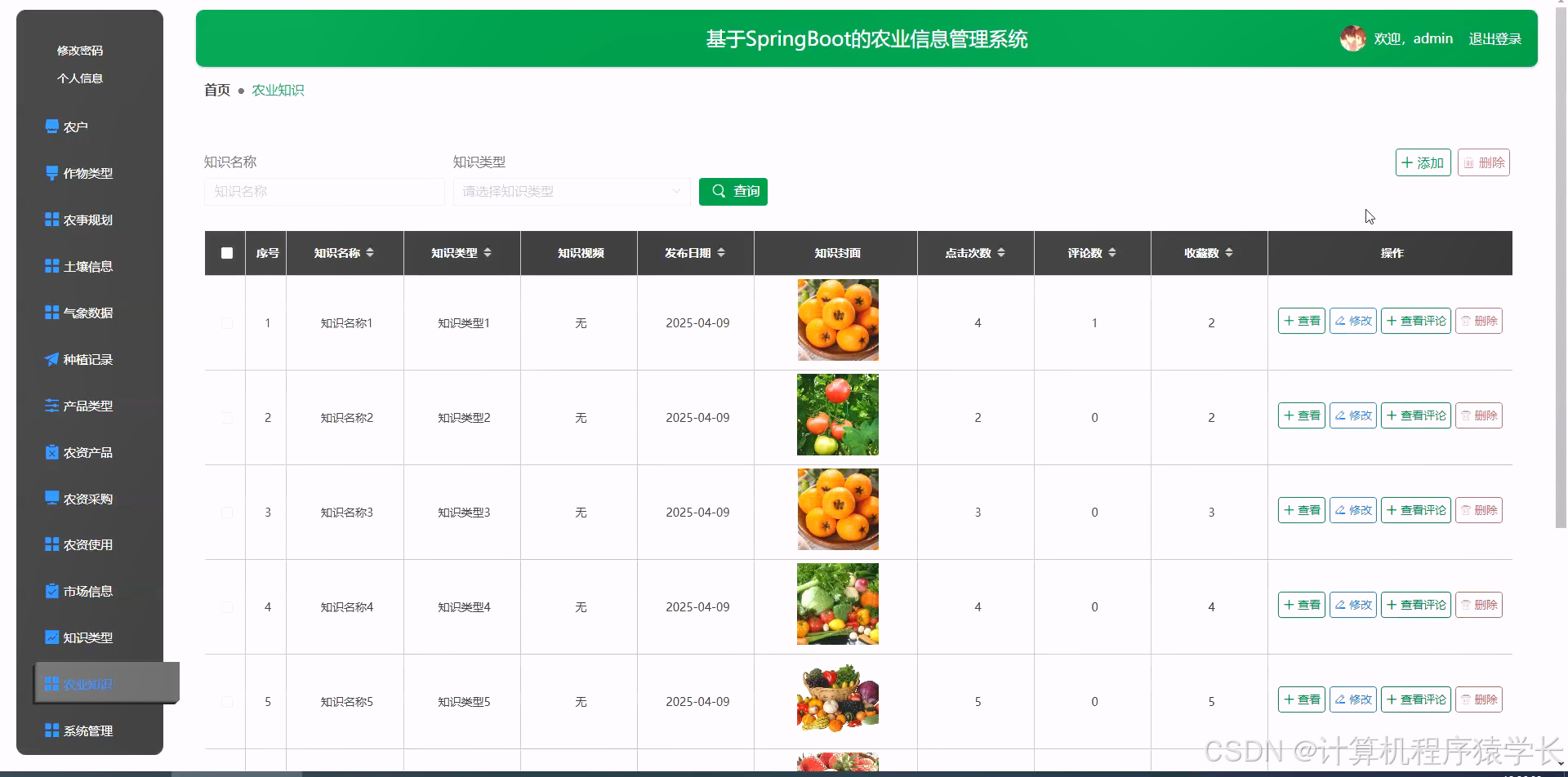
Task: Click 退出登录 to log out
Action: [1495, 38]
